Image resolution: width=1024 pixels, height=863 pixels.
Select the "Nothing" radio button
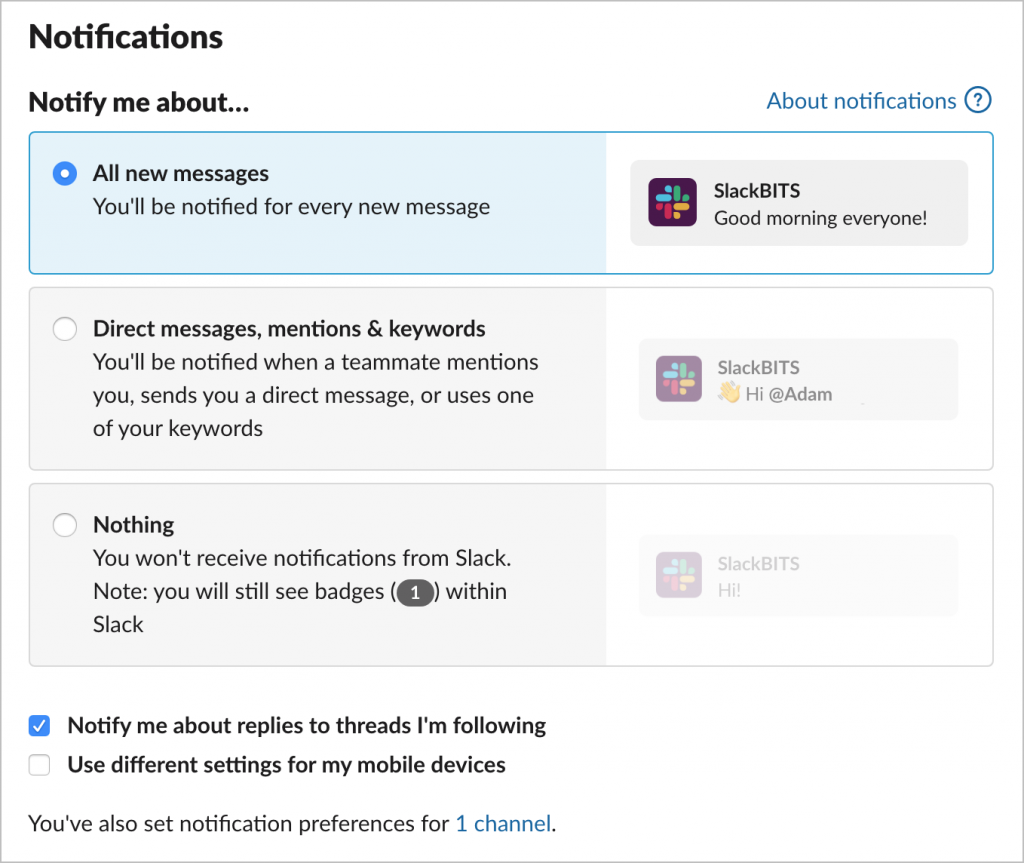[64, 525]
